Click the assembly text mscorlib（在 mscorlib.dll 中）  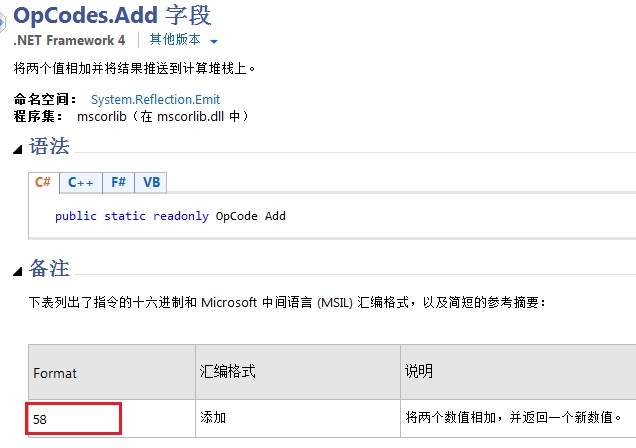(x=163, y=116)
